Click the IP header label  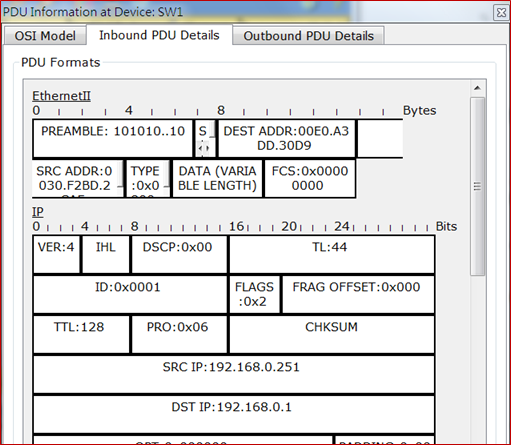[x=38, y=212]
